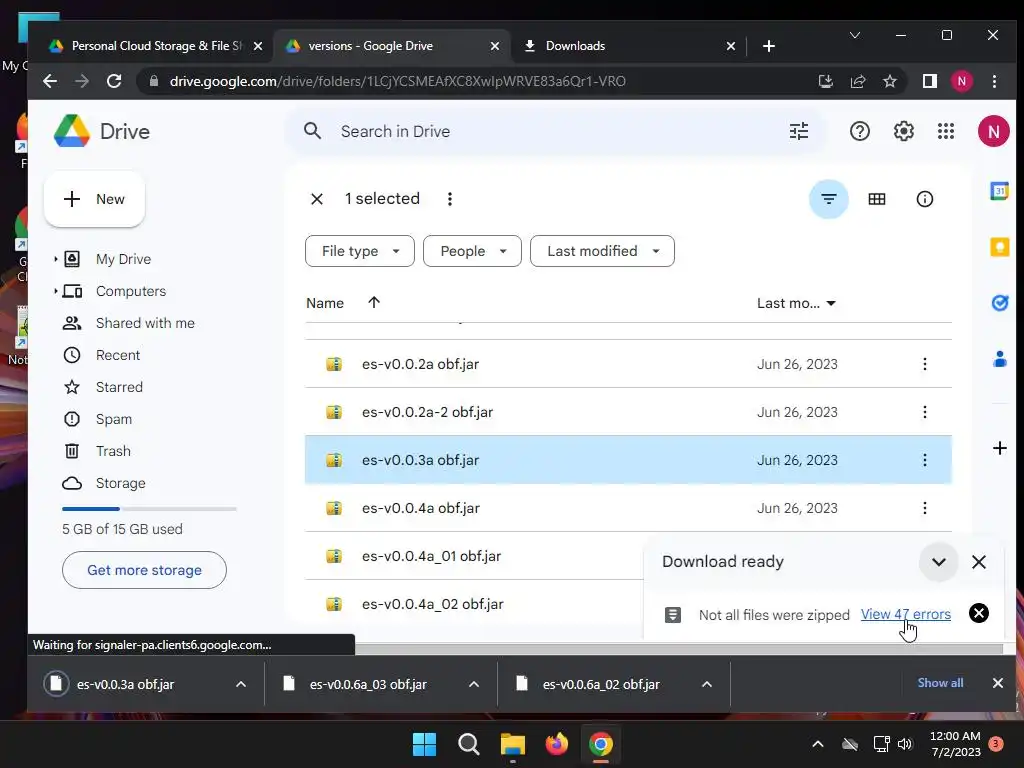Open Drive settings gear icon

(903, 131)
